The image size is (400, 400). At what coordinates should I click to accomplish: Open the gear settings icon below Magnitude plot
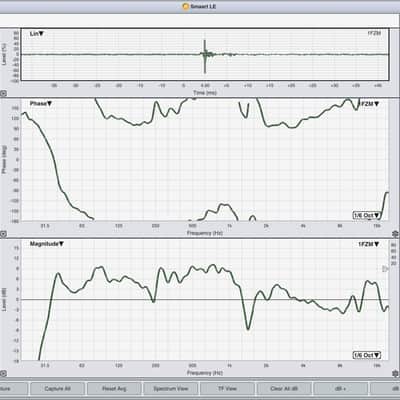coord(395,373)
